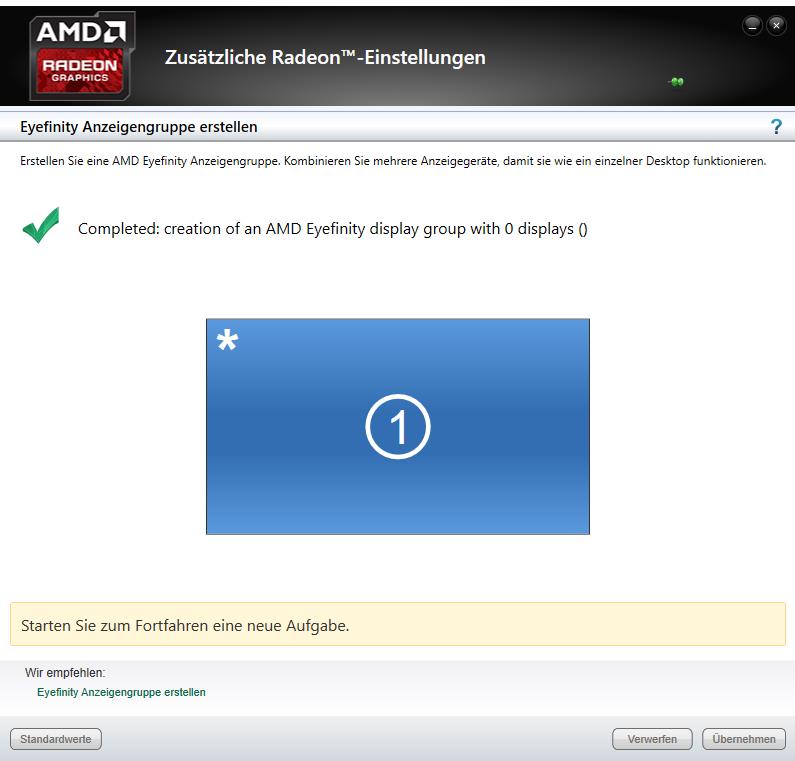The image size is (795, 761).
Task: Close the Radeon settings window
Action: (776, 25)
